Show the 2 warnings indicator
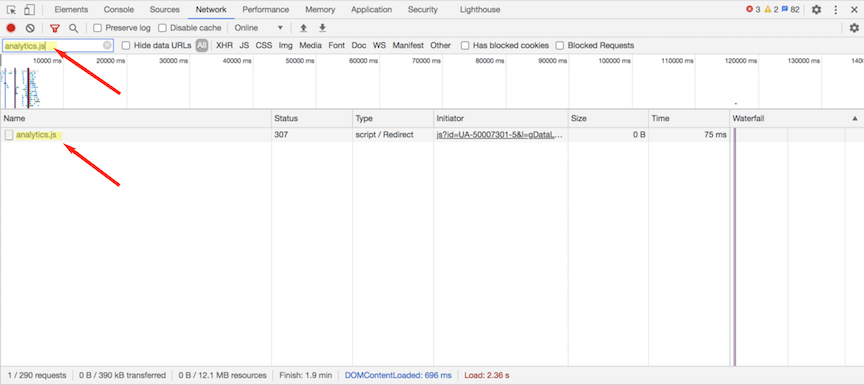Image resolution: width=864 pixels, height=385 pixels. coord(771,9)
